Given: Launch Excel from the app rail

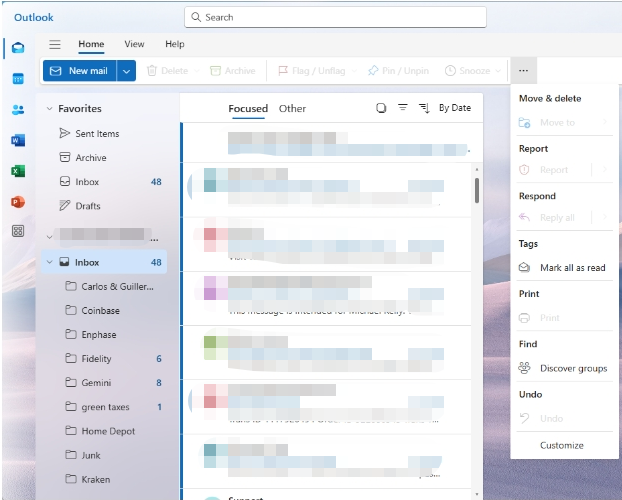Looking at the screenshot, I should click(18, 171).
